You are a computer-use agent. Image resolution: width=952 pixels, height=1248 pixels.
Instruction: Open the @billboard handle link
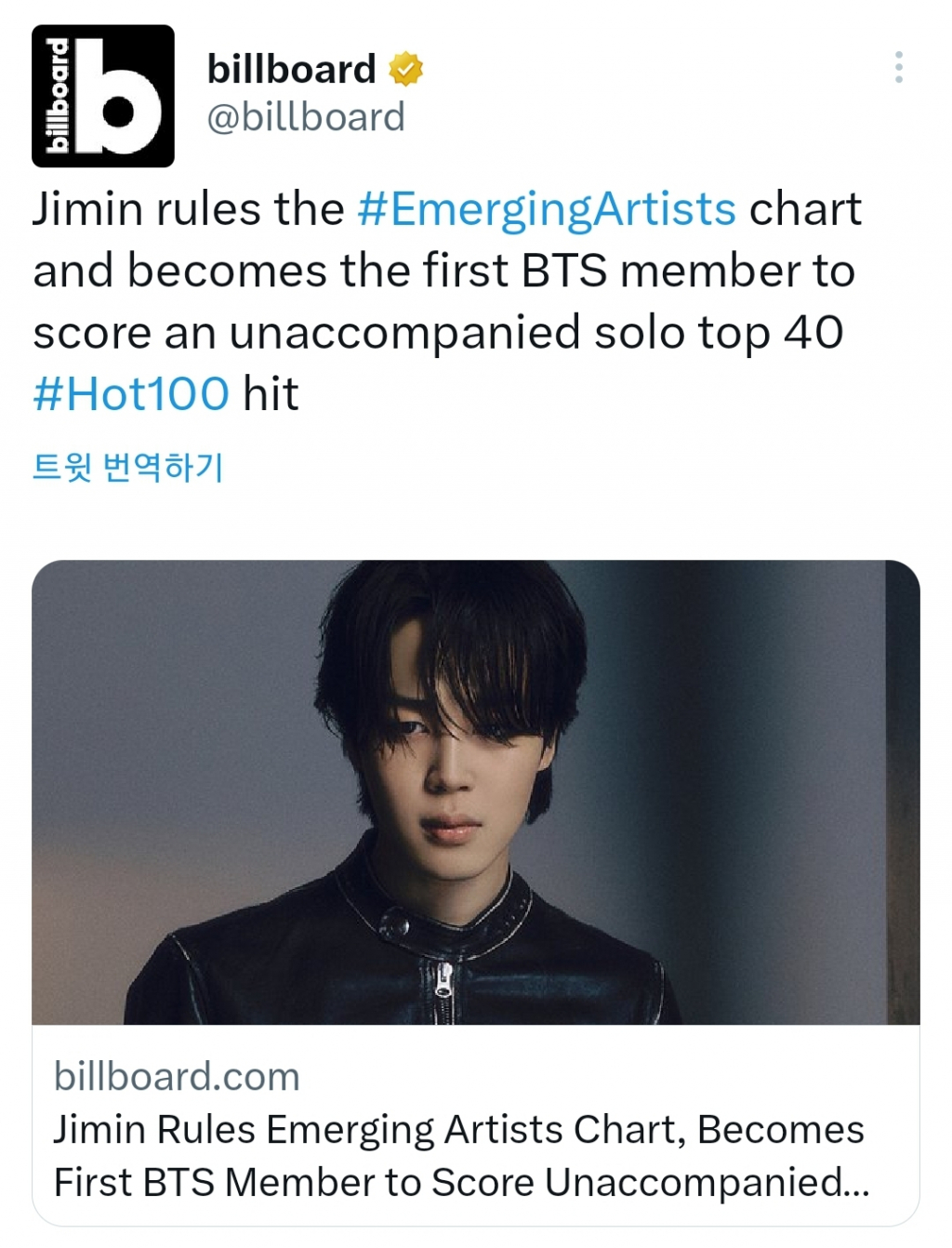[306, 118]
